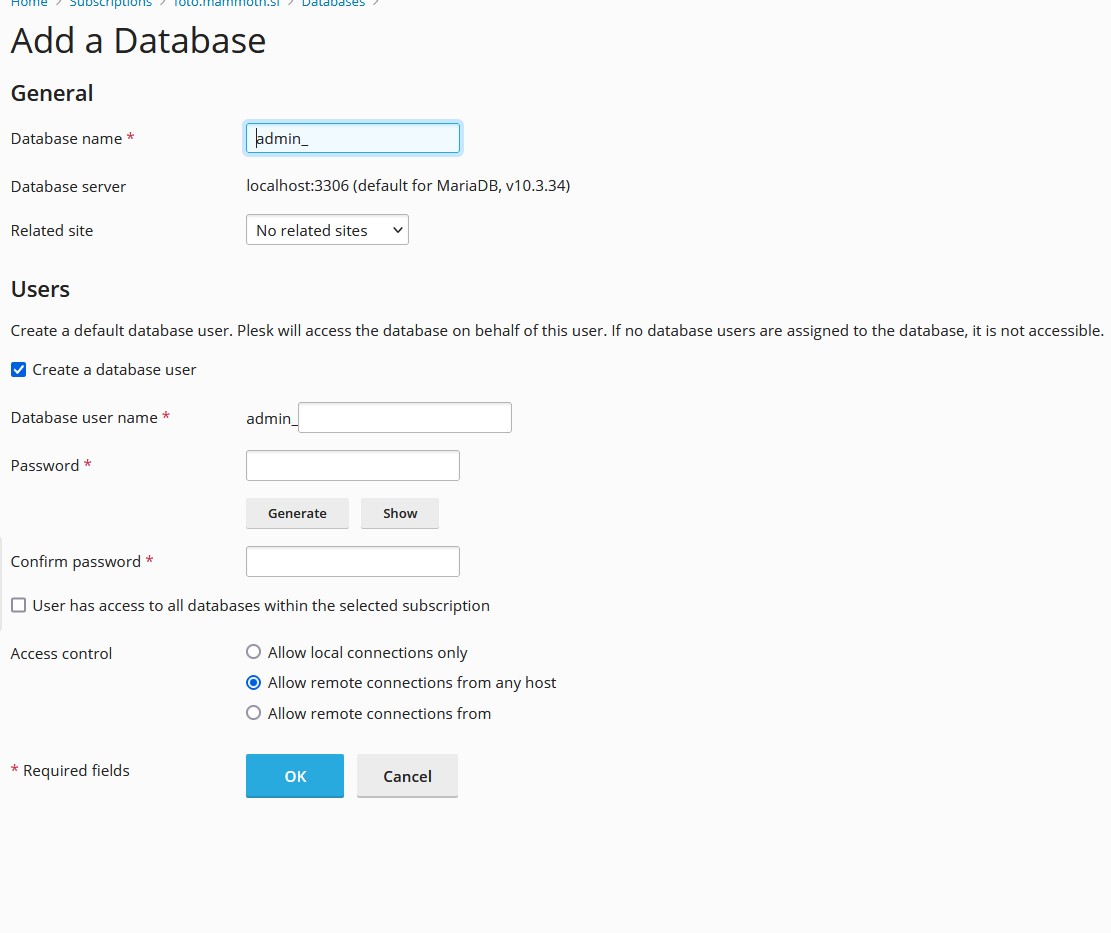Image resolution: width=1111 pixels, height=933 pixels.
Task: Click the Users section heading
Action: pyautogui.click(x=40, y=289)
